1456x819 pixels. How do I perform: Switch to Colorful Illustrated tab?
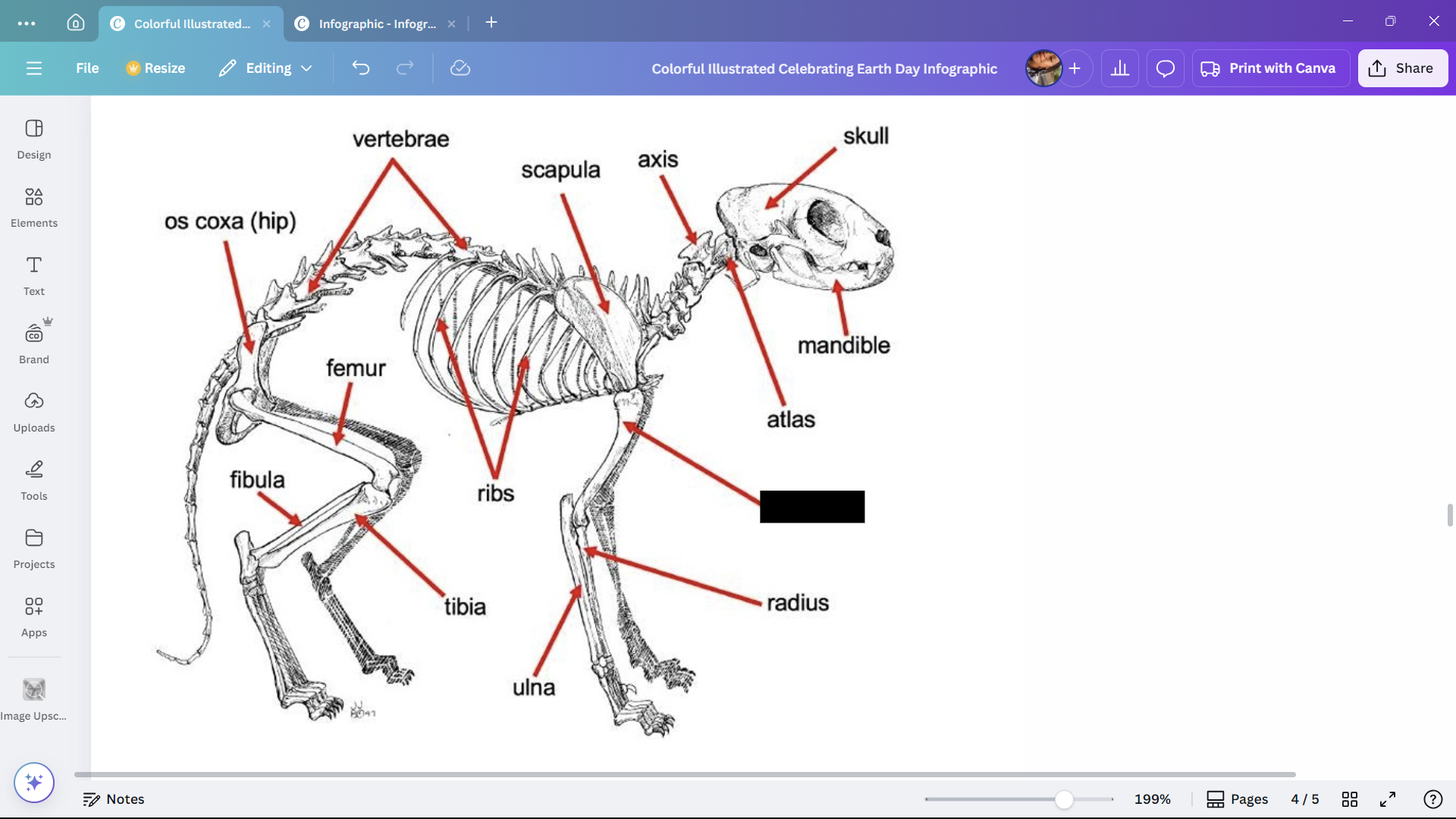pyautogui.click(x=191, y=24)
